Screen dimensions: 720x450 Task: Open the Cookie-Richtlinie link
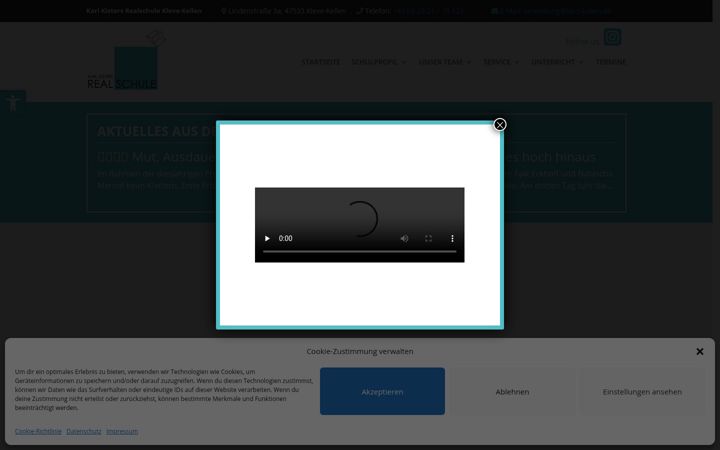(x=38, y=431)
